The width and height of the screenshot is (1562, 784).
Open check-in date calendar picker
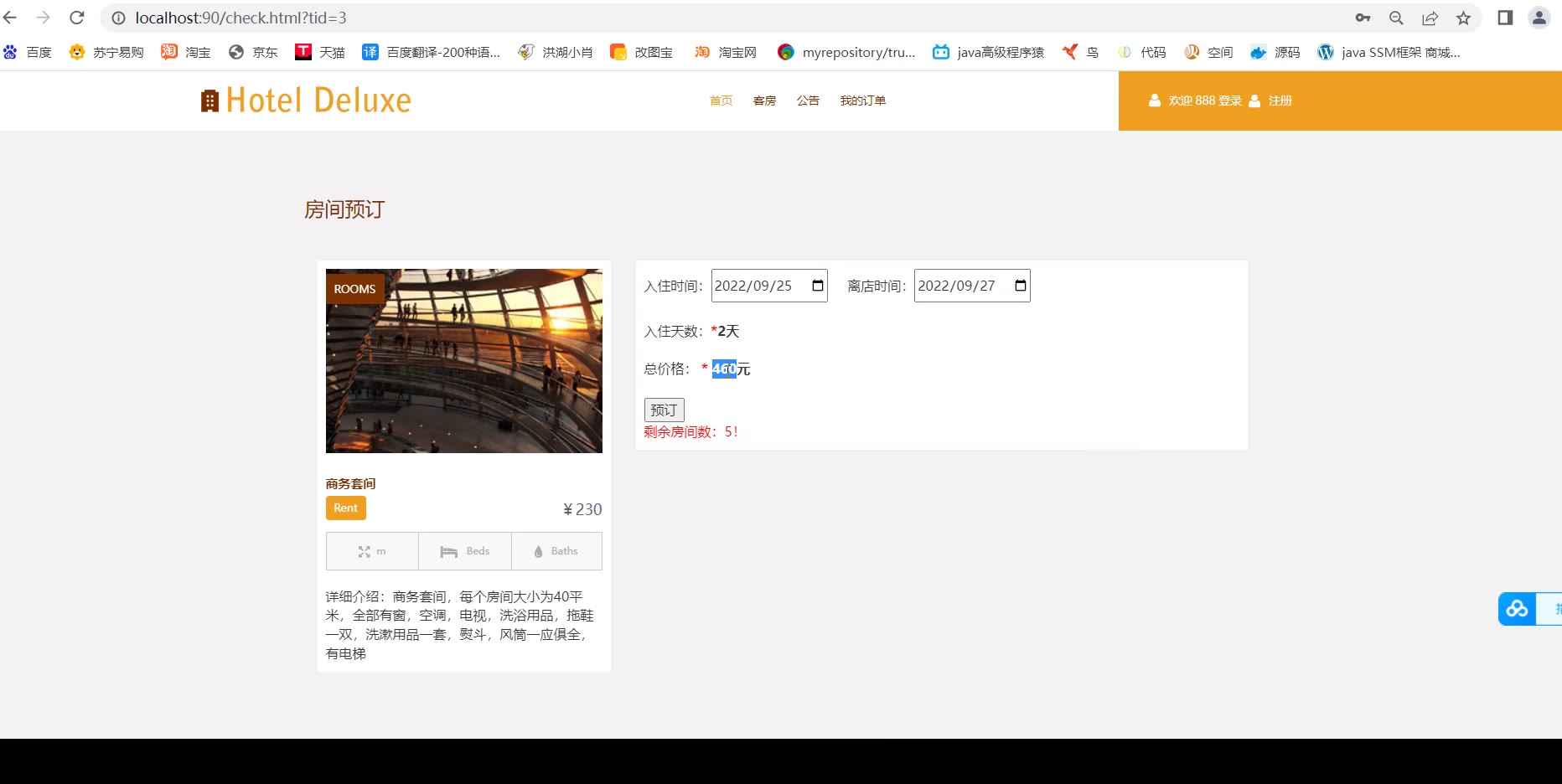(x=818, y=286)
